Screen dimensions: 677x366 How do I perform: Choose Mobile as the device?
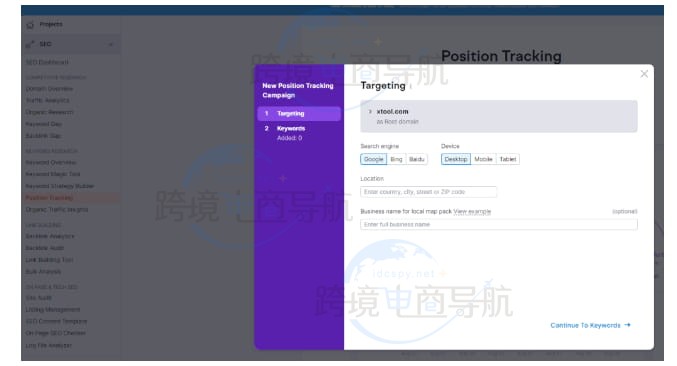pyautogui.click(x=483, y=159)
